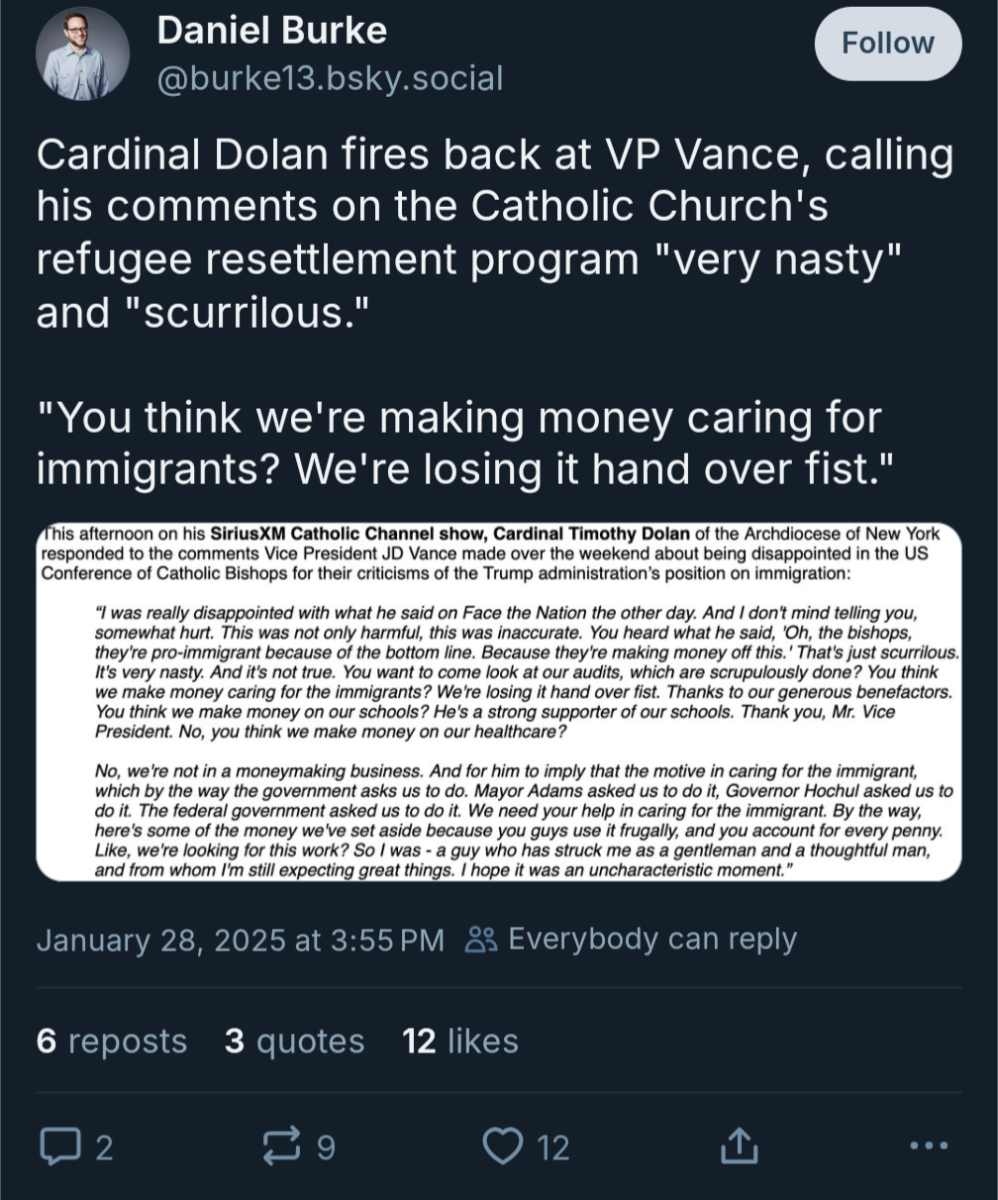Open the Daniel Burke display name
The image size is (998, 1200).
pos(271,31)
